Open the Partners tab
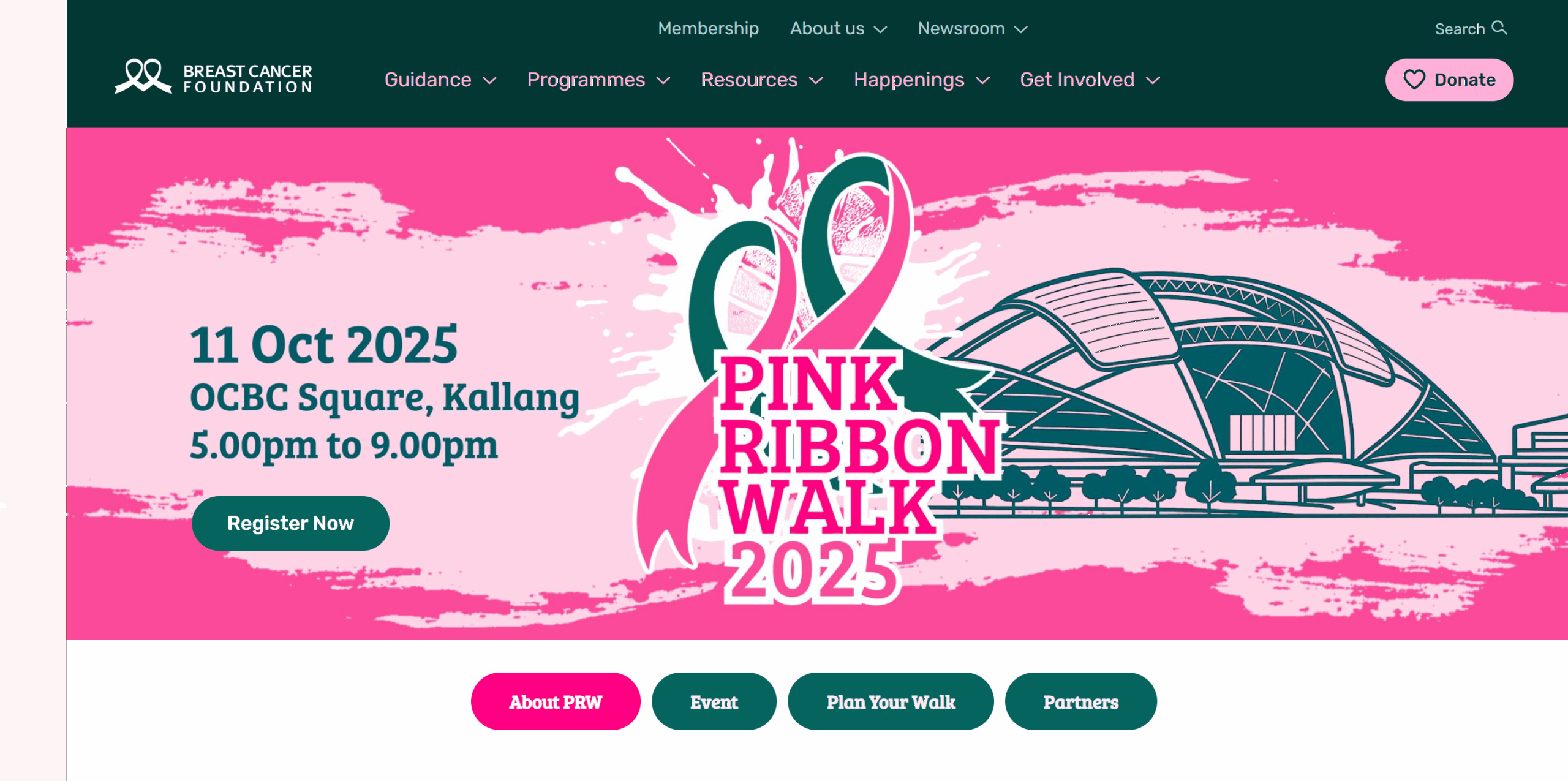The height and width of the screenshot is (781, 1568). tap(1081, 701)
